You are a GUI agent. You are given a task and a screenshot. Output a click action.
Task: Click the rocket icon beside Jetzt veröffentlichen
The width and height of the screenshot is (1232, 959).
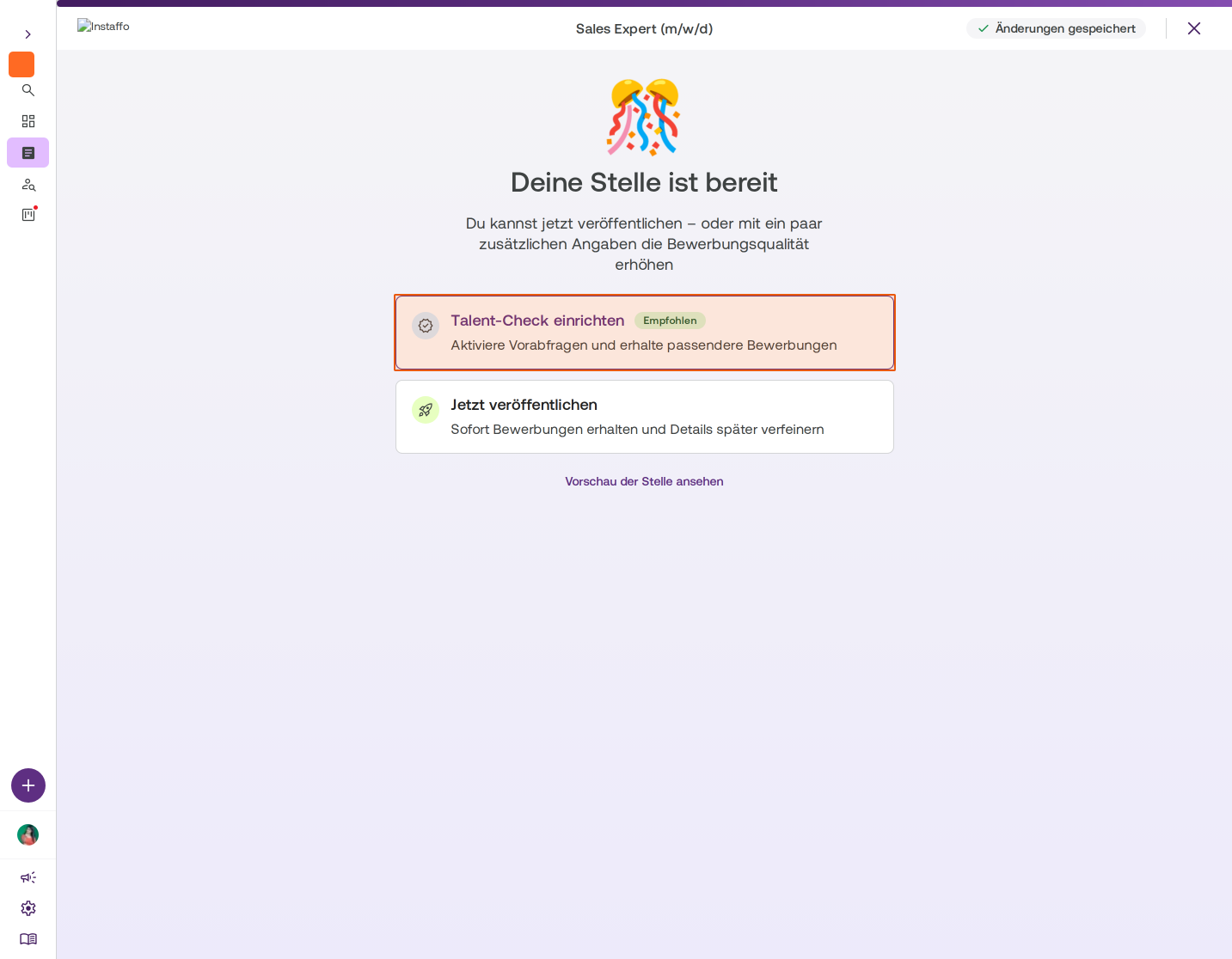pyautogui.click(x=426, y=410)
